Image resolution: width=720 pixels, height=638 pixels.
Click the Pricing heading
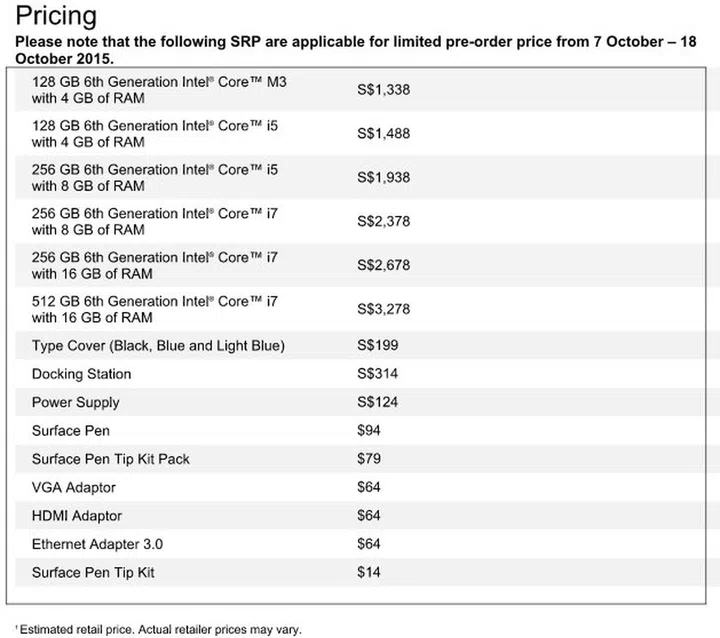point(57,17)
